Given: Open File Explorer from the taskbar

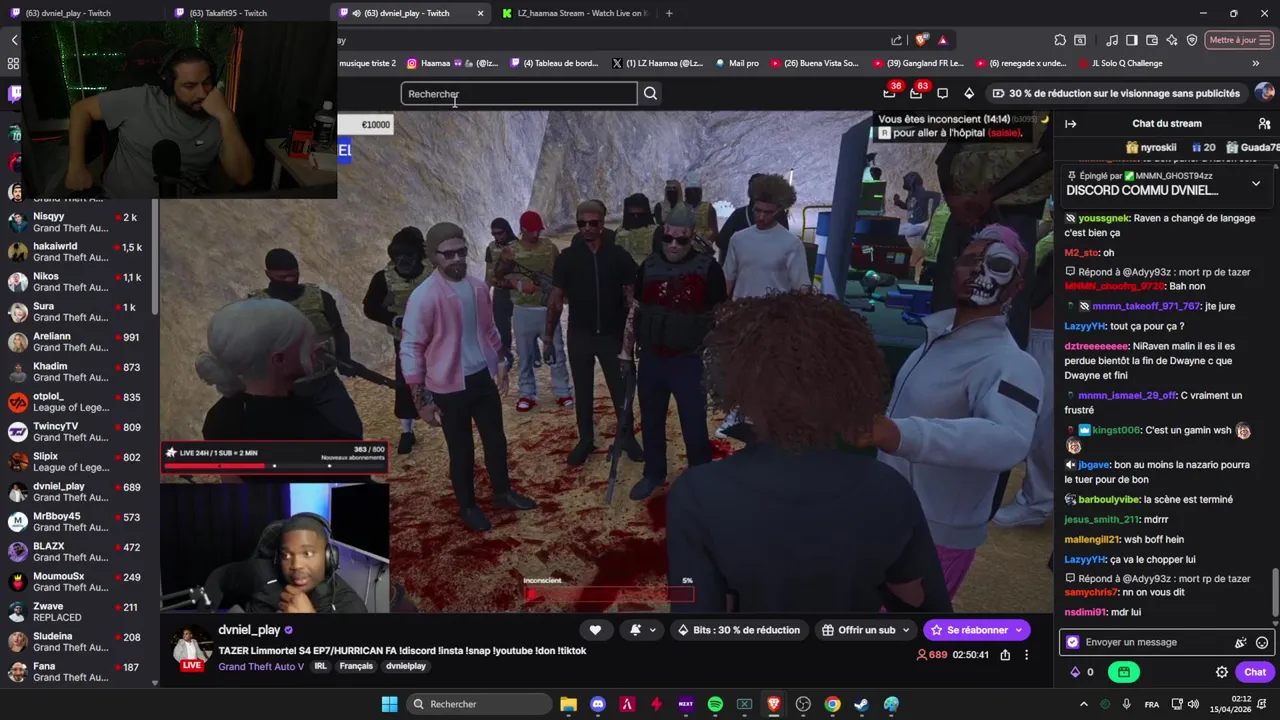Looking at the screenshot, I should coord(568,704).
